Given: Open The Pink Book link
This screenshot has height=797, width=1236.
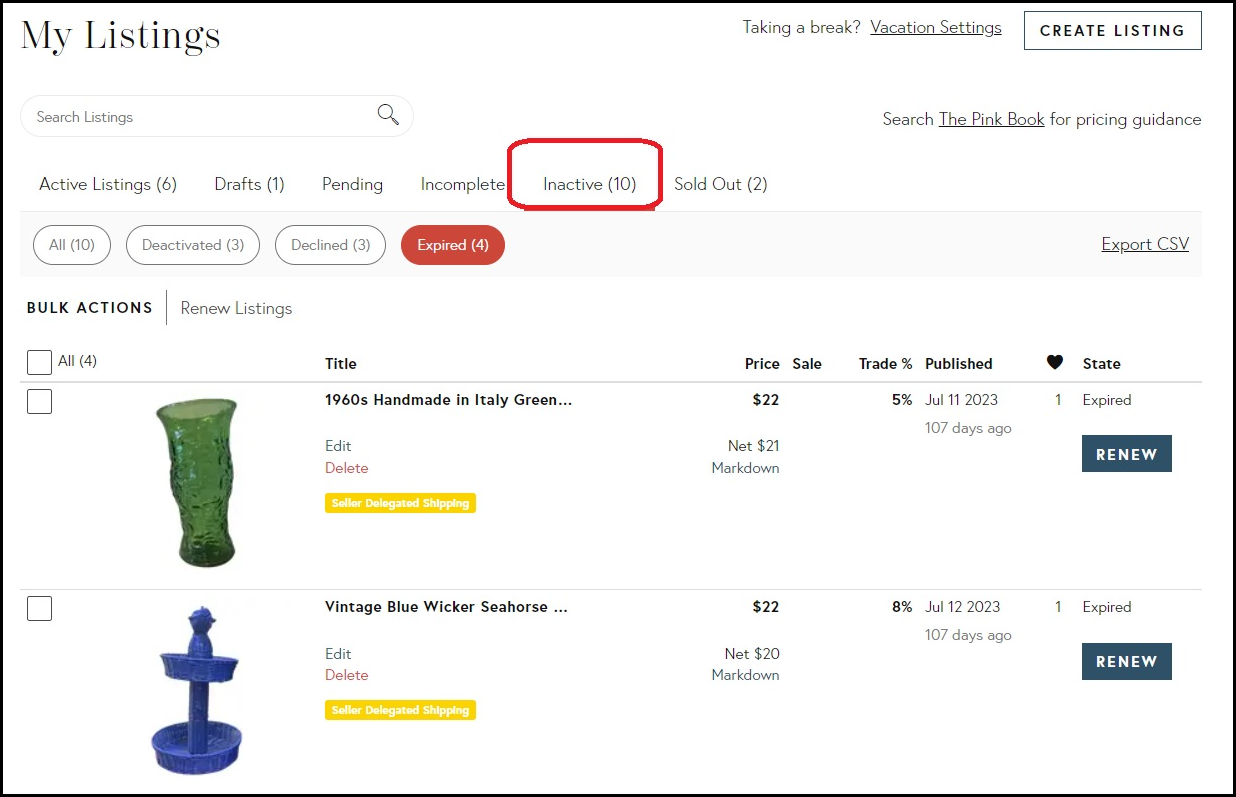Looking at the screenshot, I should [991, 119].
